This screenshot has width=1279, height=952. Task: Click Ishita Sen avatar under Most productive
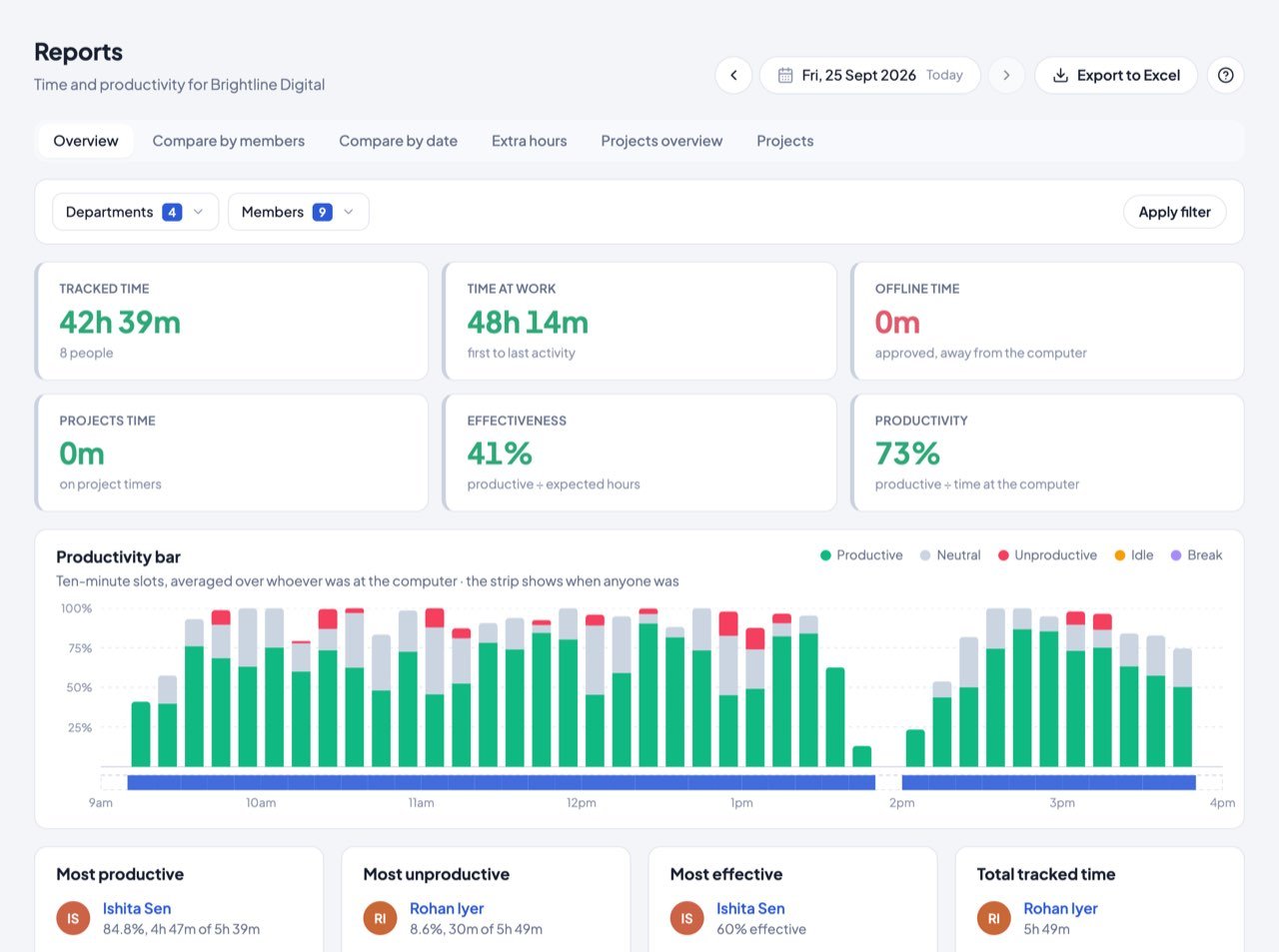(73, 918)
